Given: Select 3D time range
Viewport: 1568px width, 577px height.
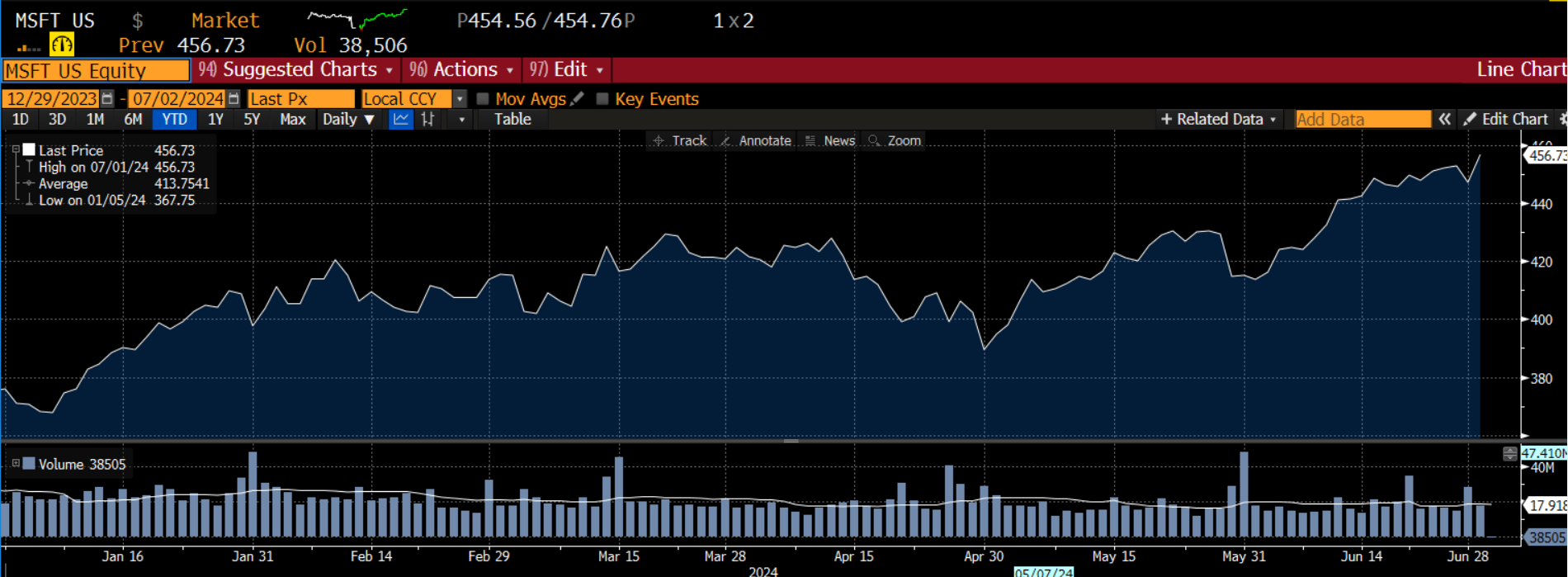Looking at the screenshot, I should tap(57, 120).
